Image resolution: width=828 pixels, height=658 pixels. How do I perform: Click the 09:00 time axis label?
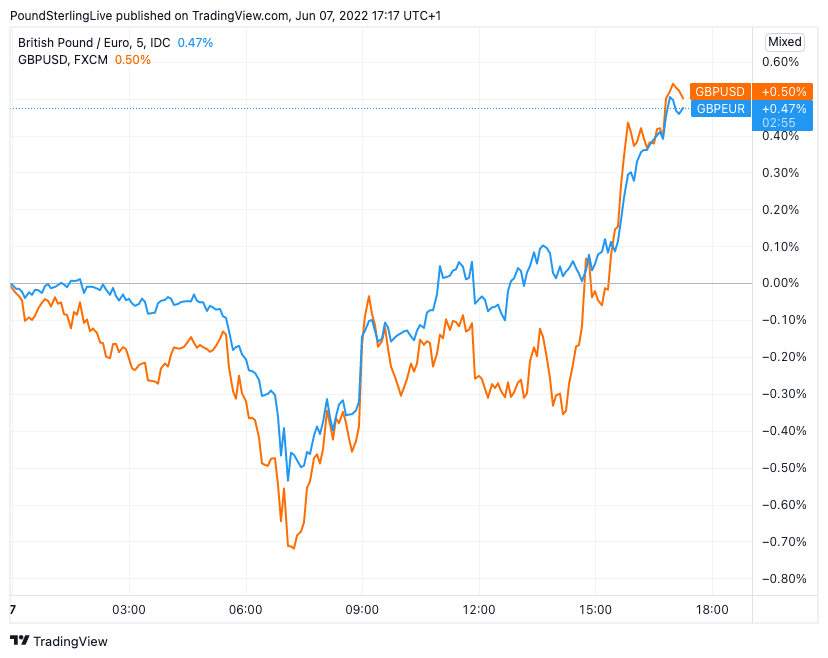362,610
